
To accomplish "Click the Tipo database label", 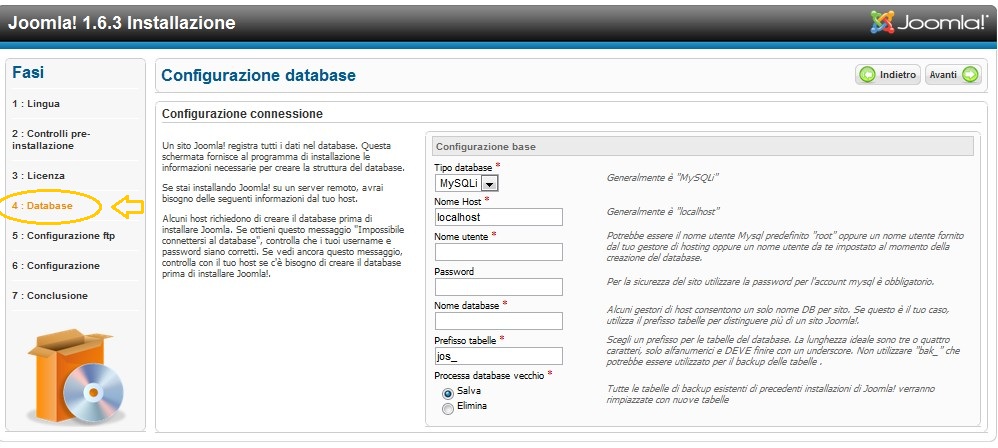I will point(463,167).
